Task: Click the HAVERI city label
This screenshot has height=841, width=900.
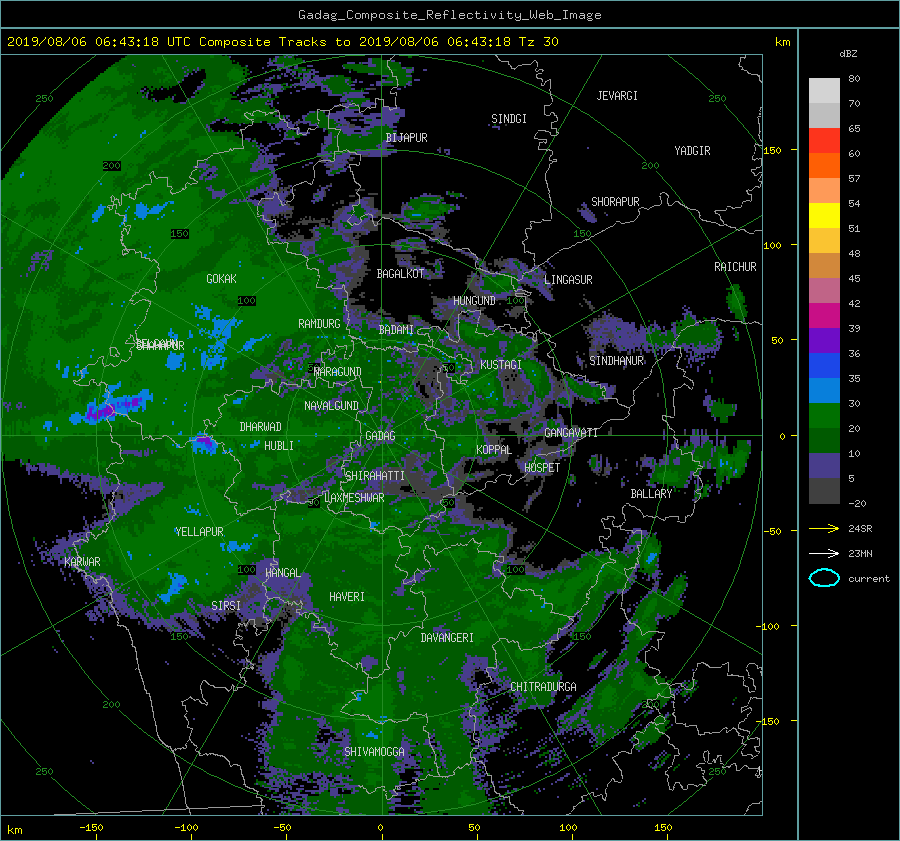Action: coord(347,598)
